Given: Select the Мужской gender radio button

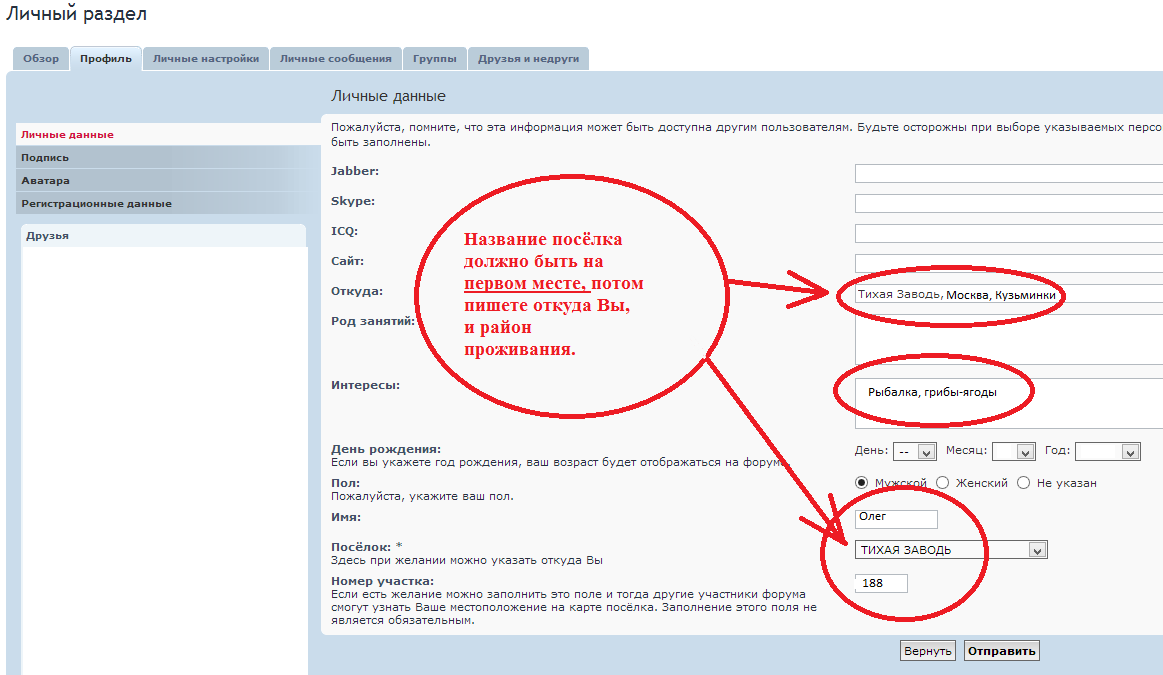Looking at the screenshot, I should coord(862,482).
